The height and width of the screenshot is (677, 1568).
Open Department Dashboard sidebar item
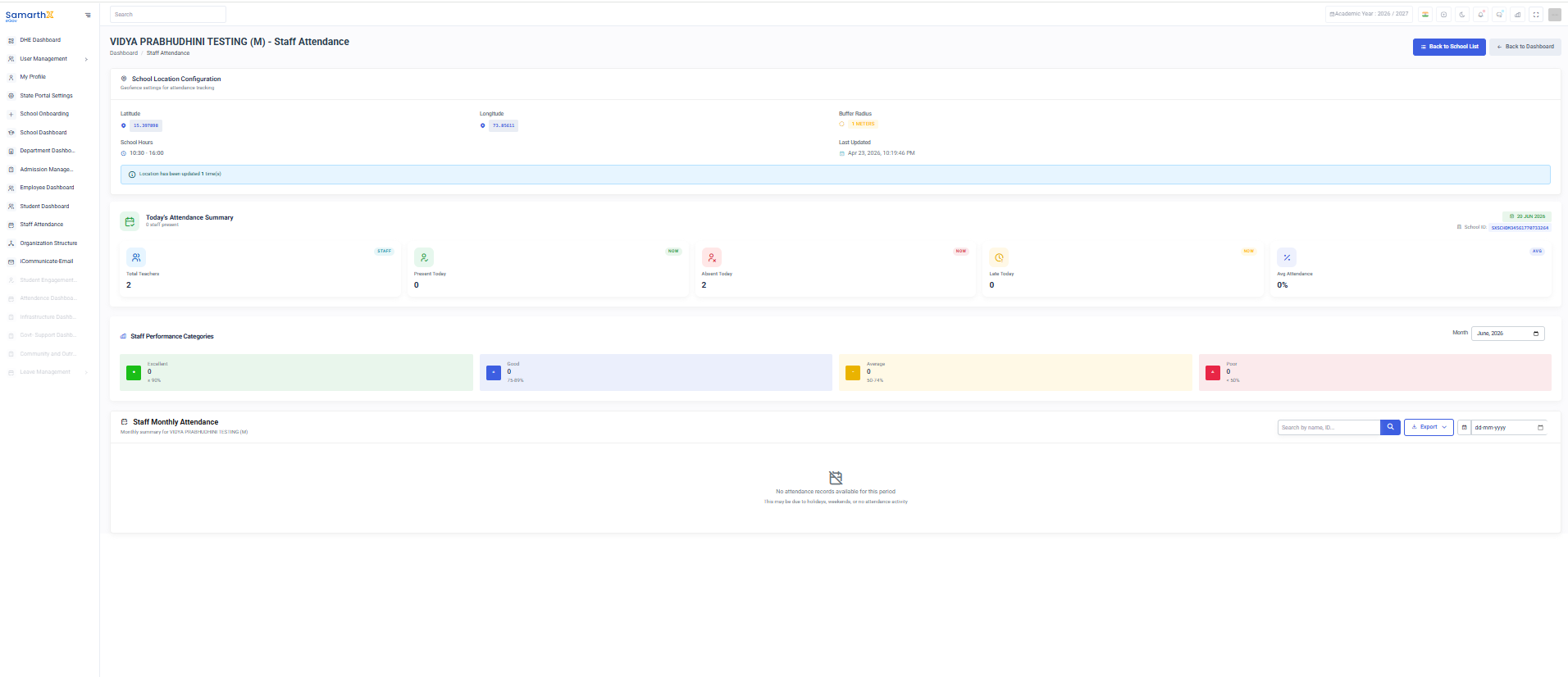point(48,151)
